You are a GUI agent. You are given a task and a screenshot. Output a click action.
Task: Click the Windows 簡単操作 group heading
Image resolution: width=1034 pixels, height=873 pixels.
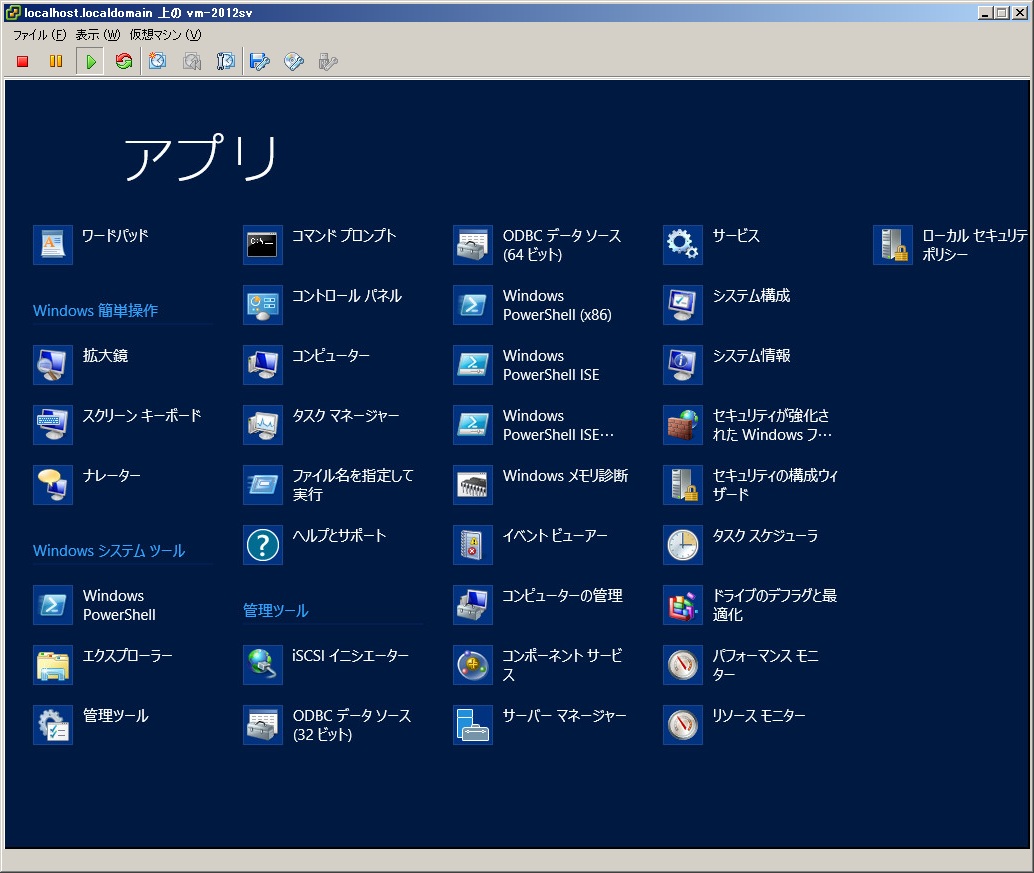(x=96, y=310)
